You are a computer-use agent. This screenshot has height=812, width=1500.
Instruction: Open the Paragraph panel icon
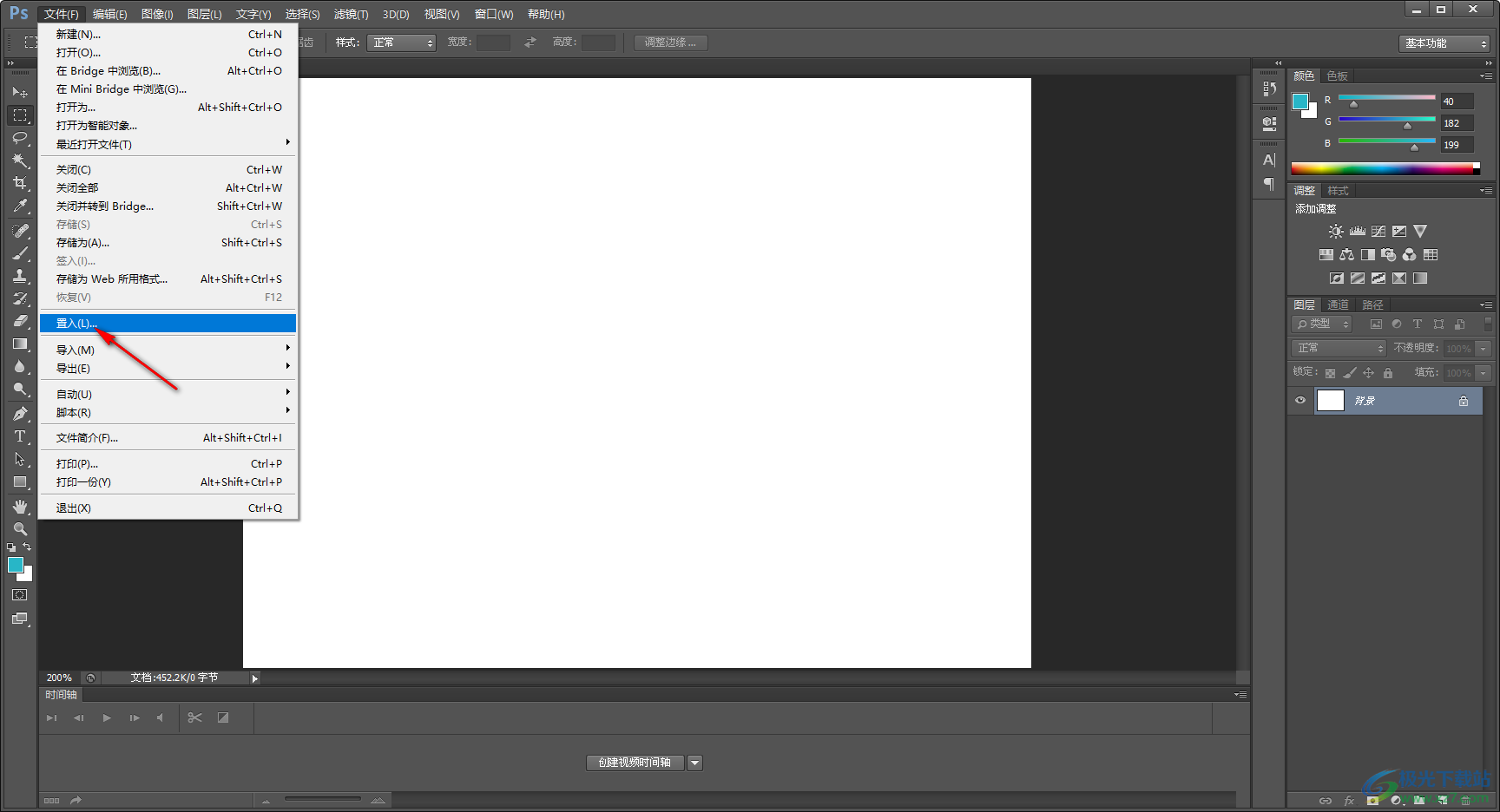tap(1269, 184)
